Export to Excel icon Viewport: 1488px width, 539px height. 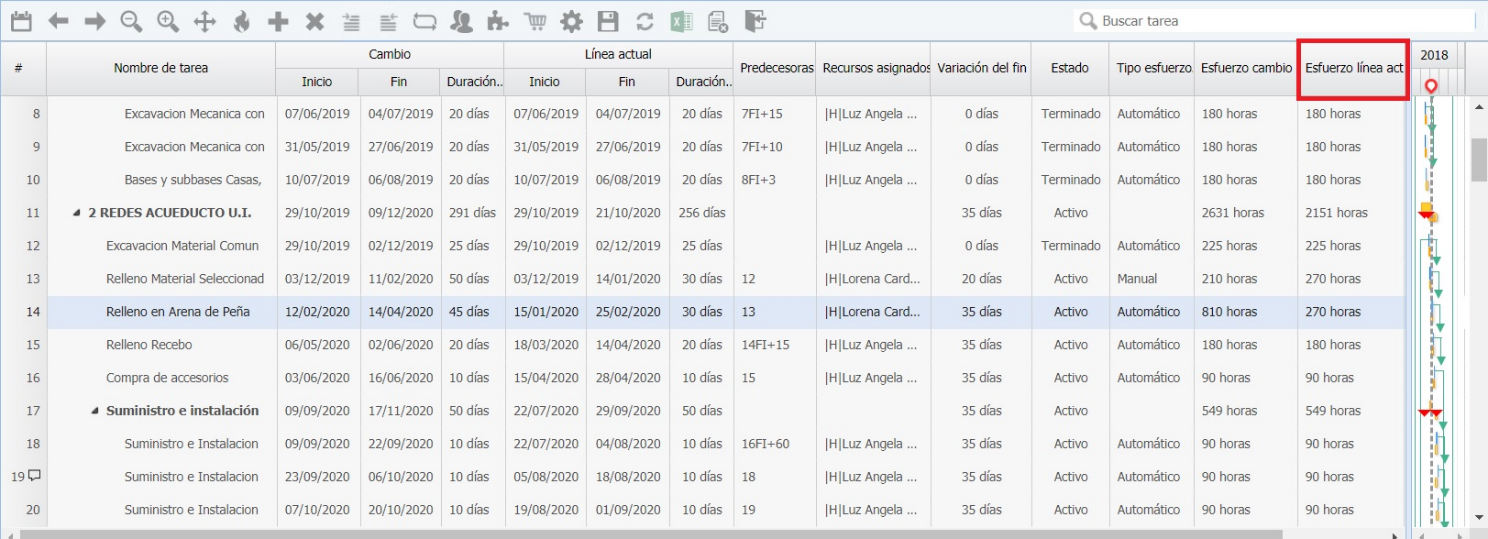[x=681, y=20]
